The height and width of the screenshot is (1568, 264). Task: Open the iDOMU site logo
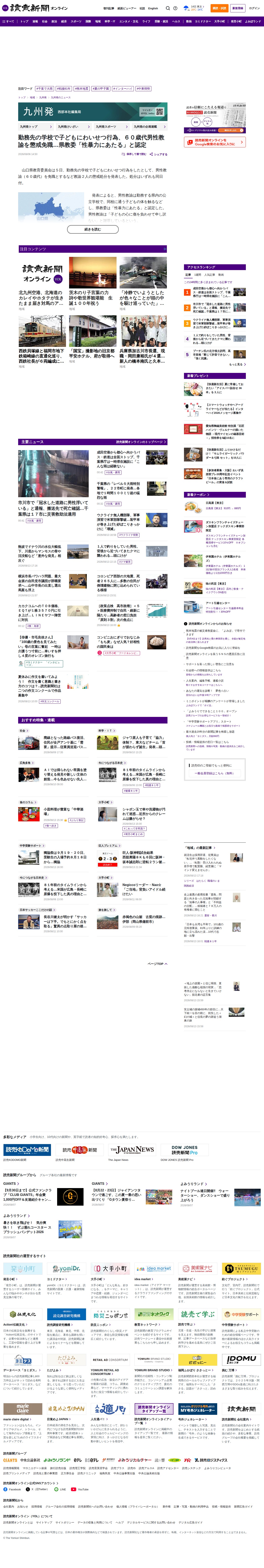click(x=242, y=1360)
